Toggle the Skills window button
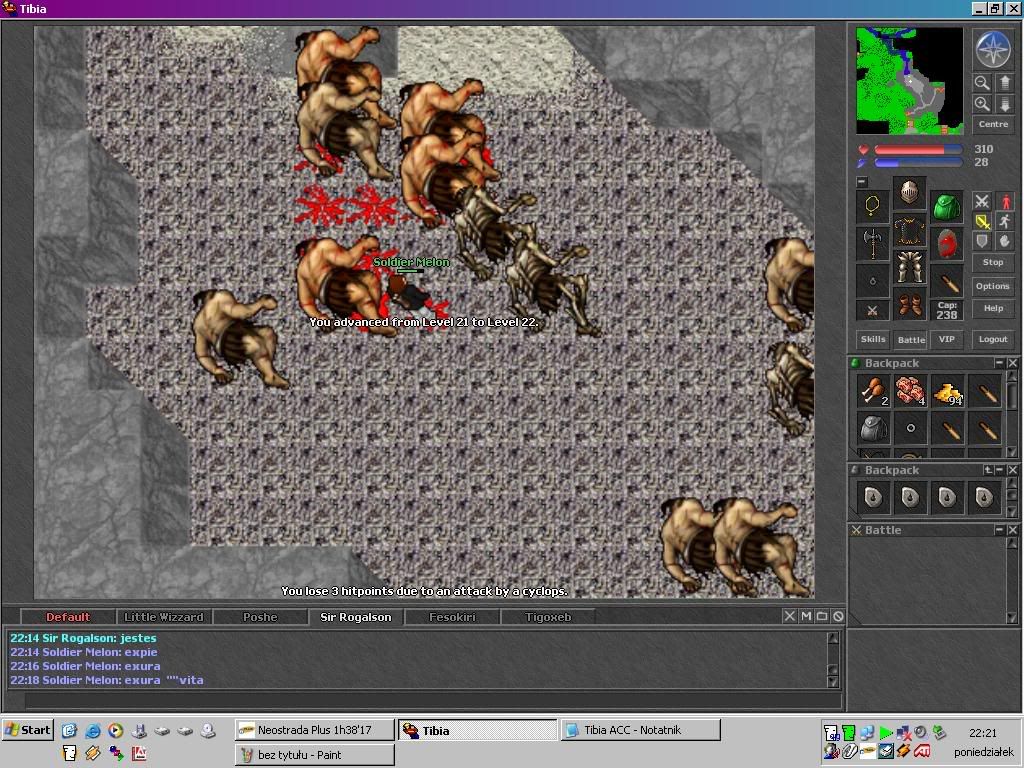Screen dimensions: 1024x768 point(872,339)
